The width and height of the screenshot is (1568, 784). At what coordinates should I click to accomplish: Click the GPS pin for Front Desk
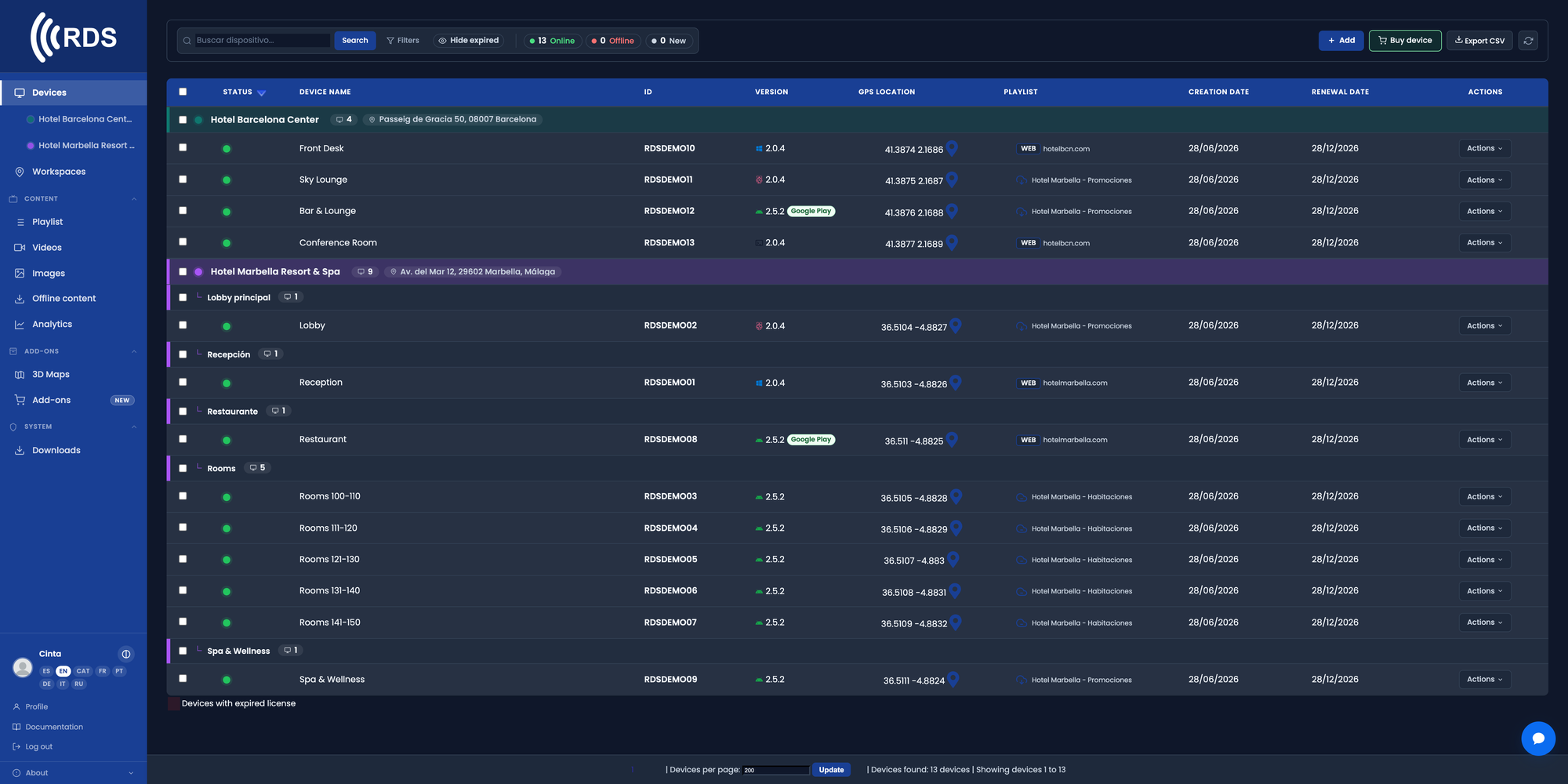pos(952,148)
